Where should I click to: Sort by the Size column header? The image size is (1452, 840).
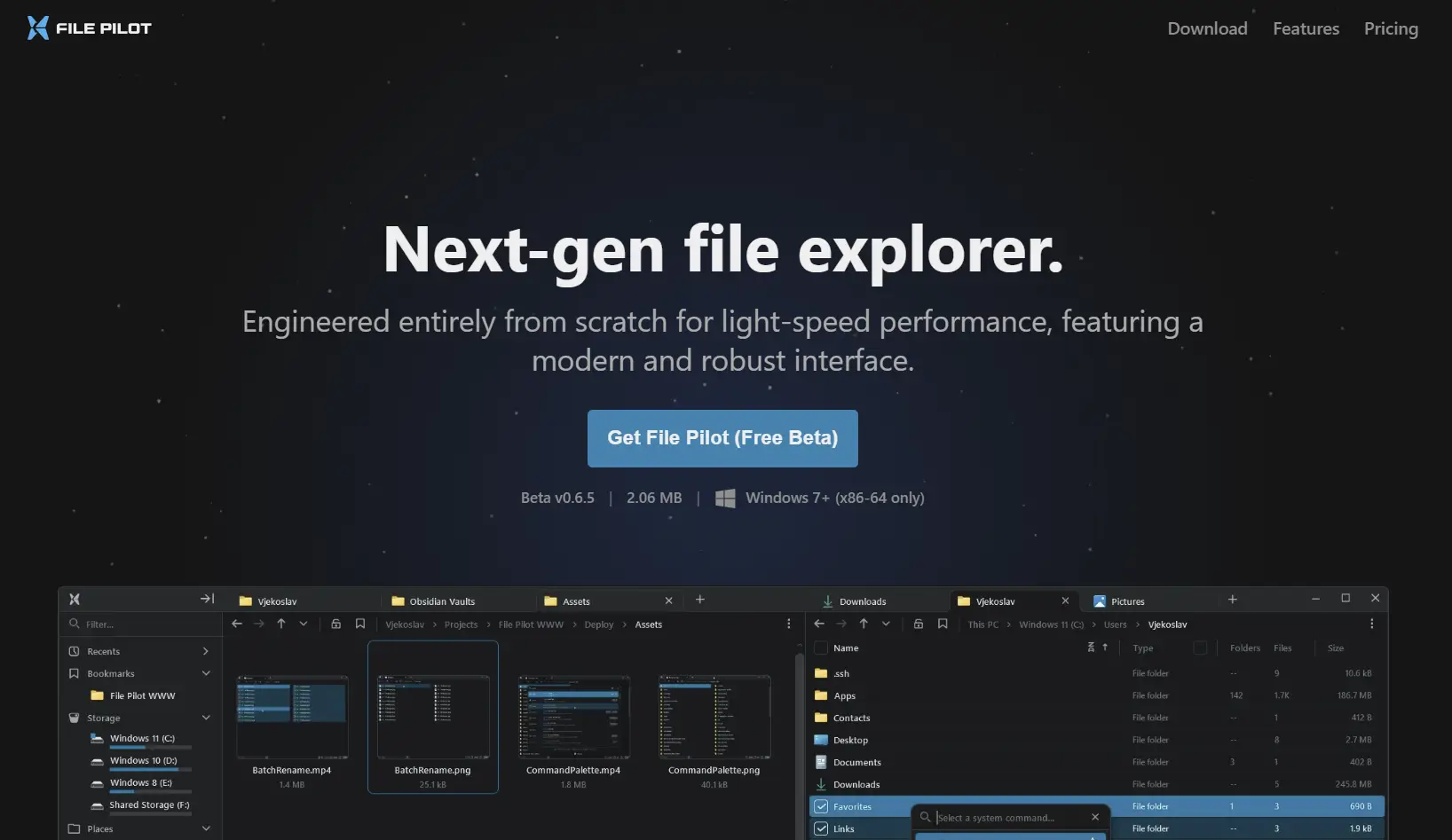click(1335, 648)
